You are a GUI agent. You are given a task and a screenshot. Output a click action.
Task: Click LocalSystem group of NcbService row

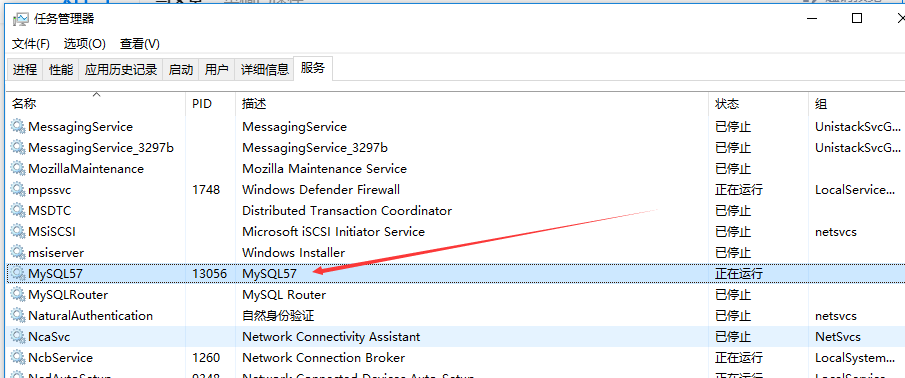point(855,358)
